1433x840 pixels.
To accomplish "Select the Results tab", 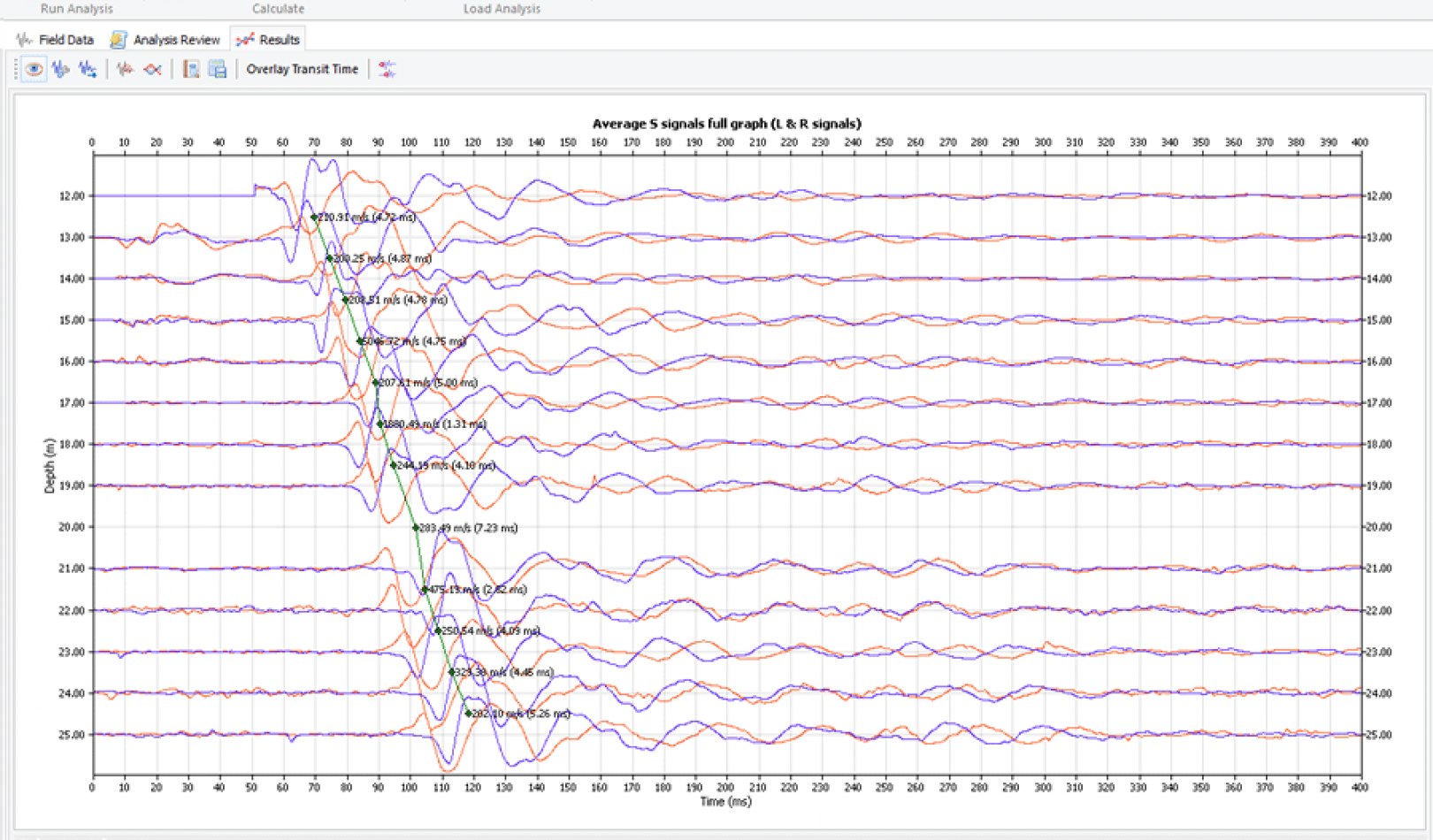I will click(x=268, y=40).
